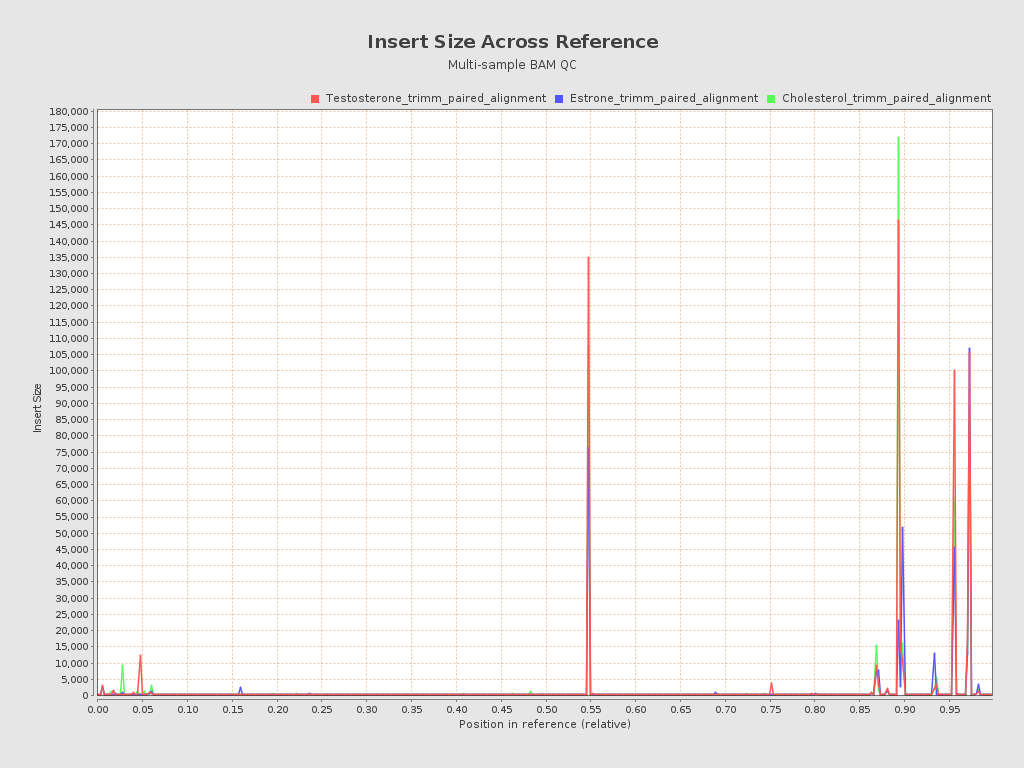Click the 0.95 x-axis tick value

950,709
